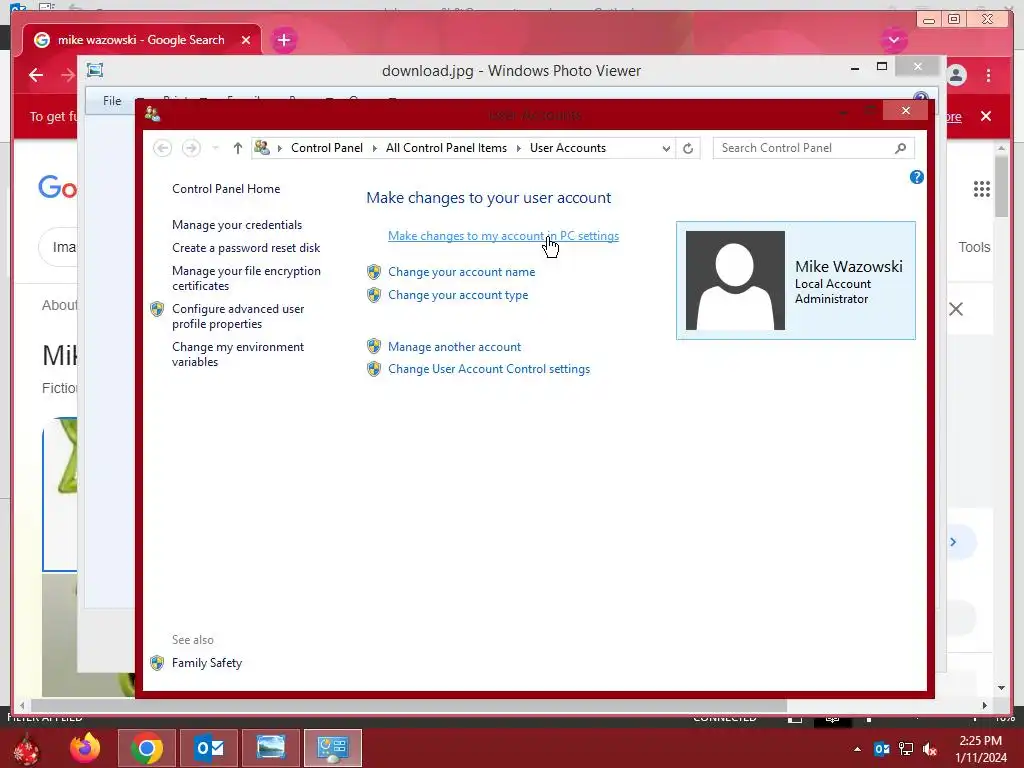
Task: Click shield icon beside User Account Control settings
Action: tap(374, 369)
